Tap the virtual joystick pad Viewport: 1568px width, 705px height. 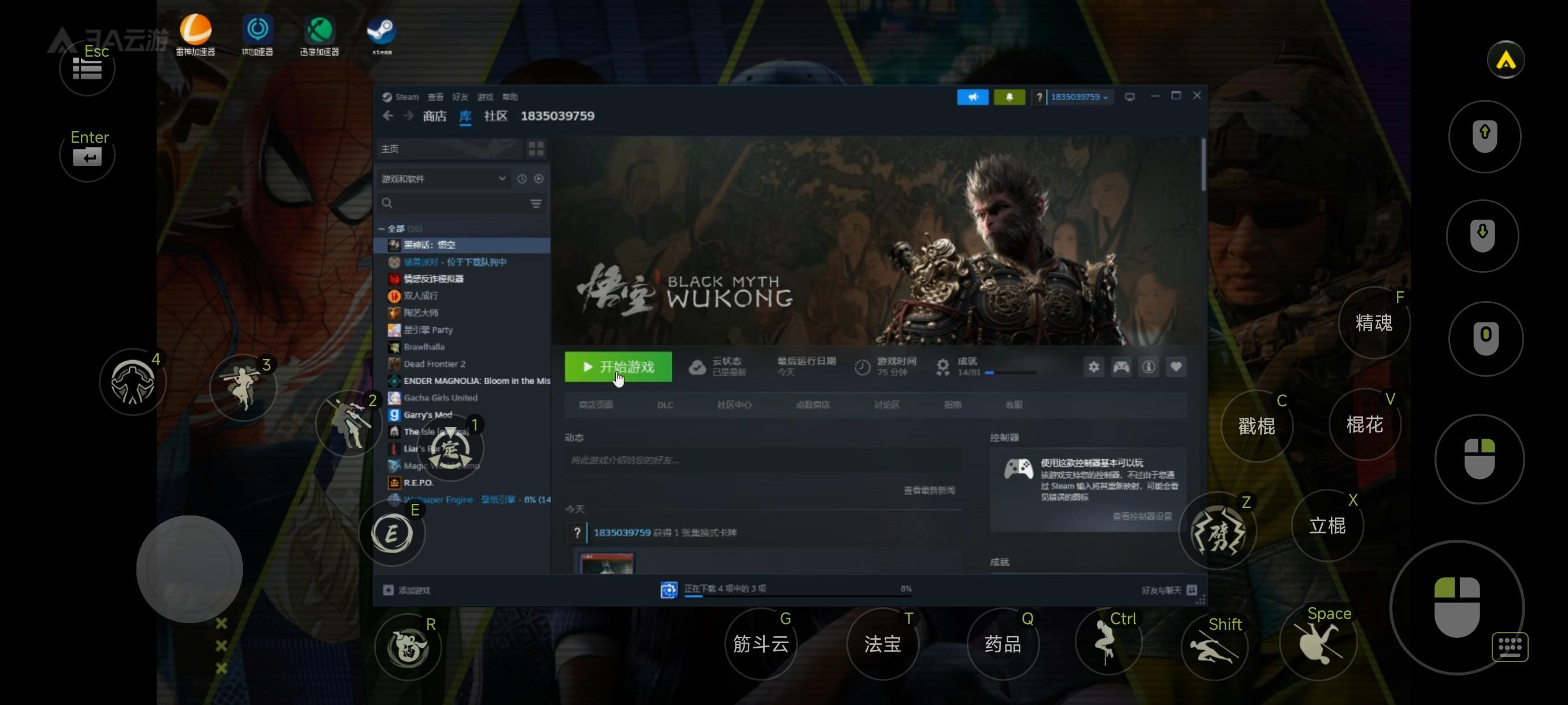[x=189, y=569]
